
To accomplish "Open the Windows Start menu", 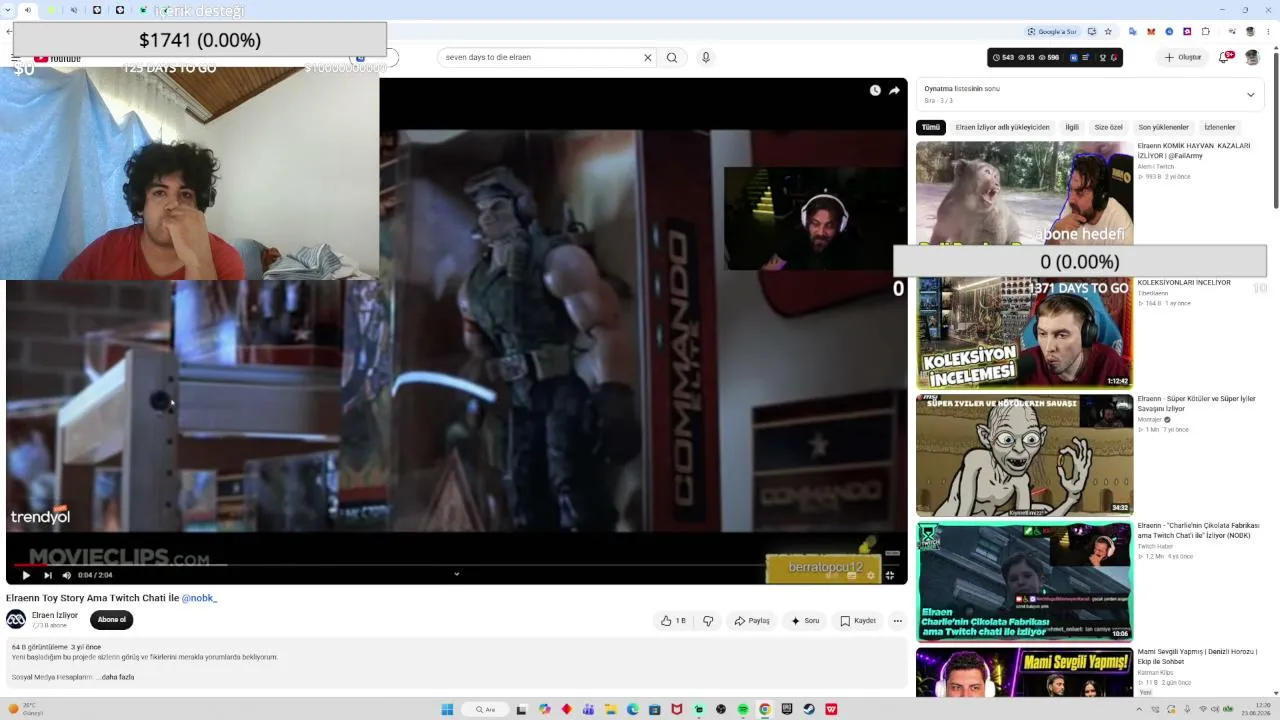I will click(447, 710).
